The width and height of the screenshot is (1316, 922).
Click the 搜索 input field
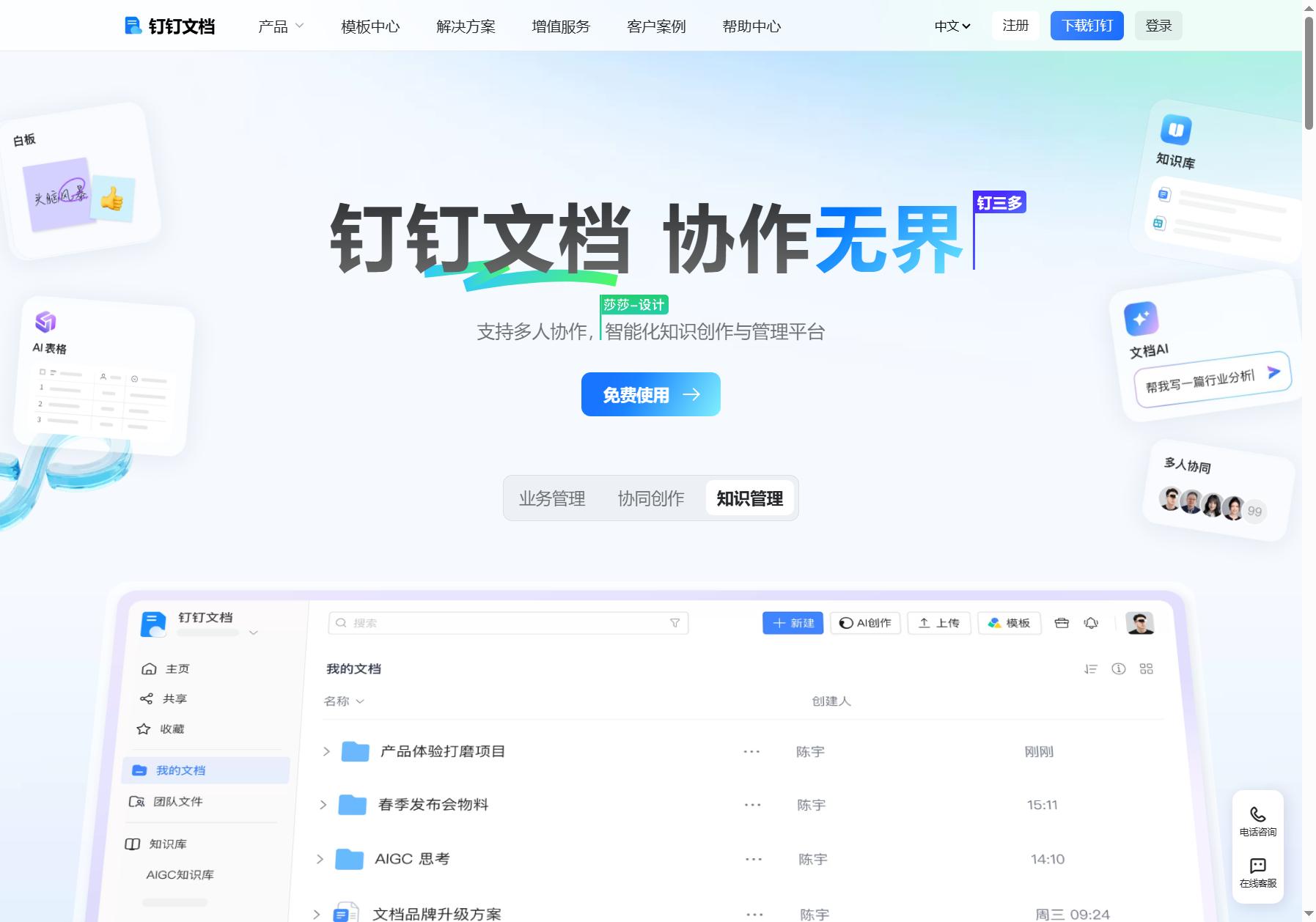(x=508, y=623)
